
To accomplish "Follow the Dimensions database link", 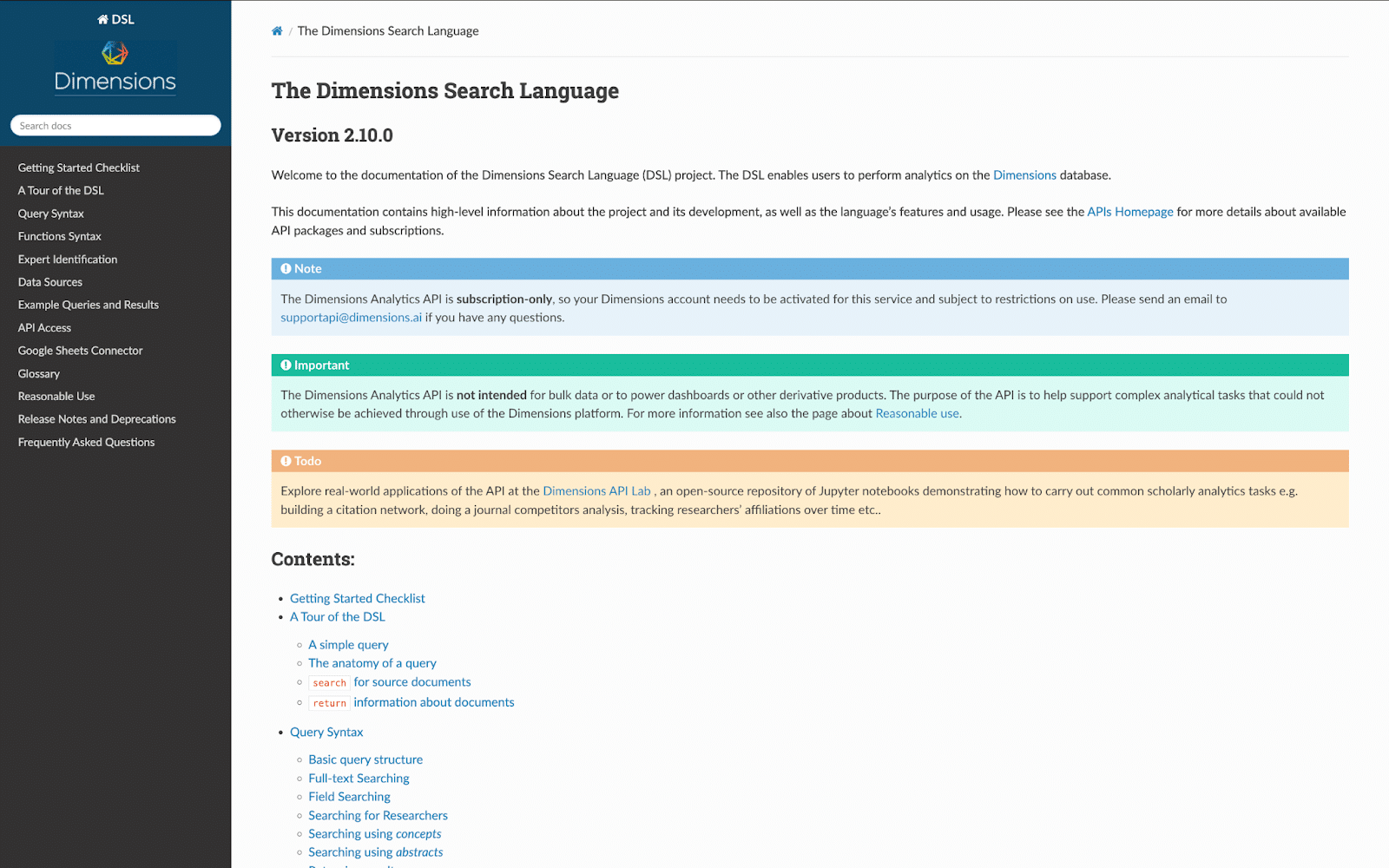I will 1024,175.
